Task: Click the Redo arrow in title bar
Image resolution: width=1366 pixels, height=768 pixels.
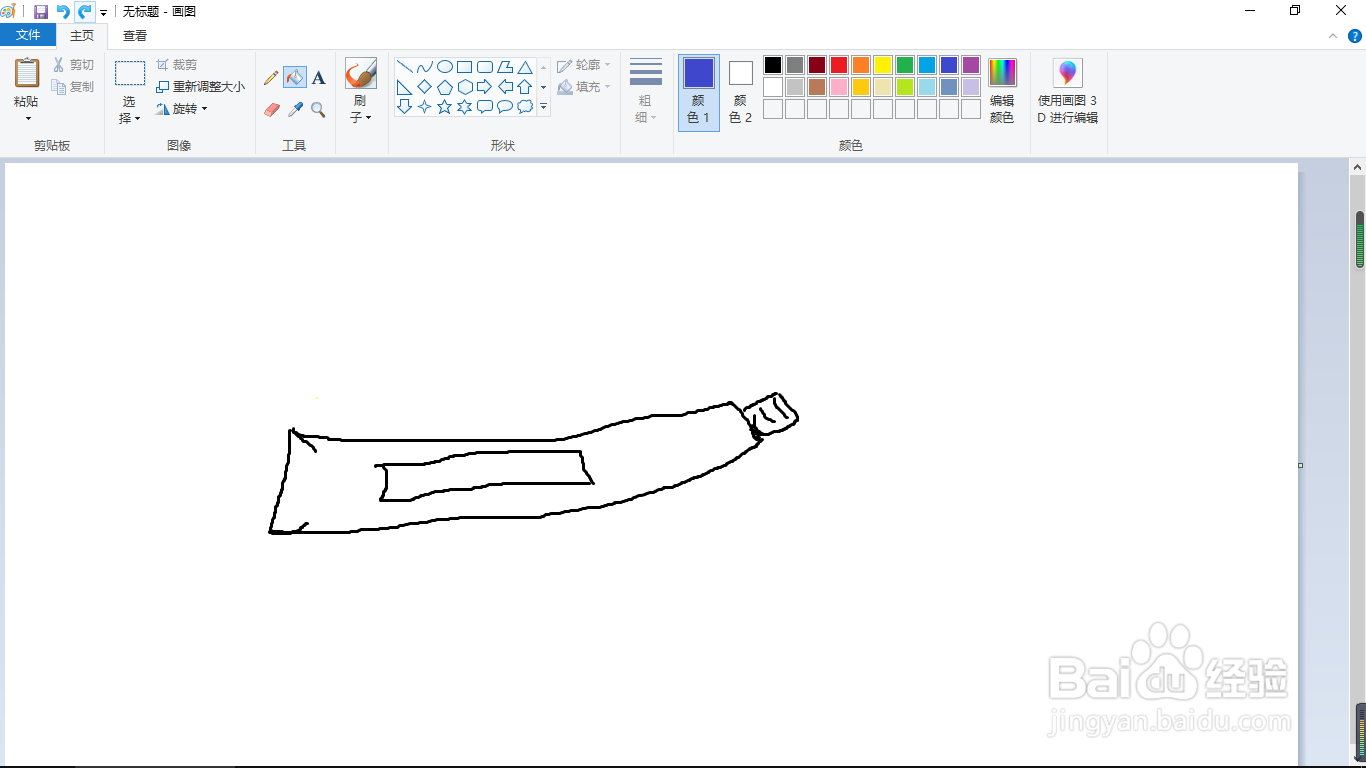Action: click(x=84, y=12)
